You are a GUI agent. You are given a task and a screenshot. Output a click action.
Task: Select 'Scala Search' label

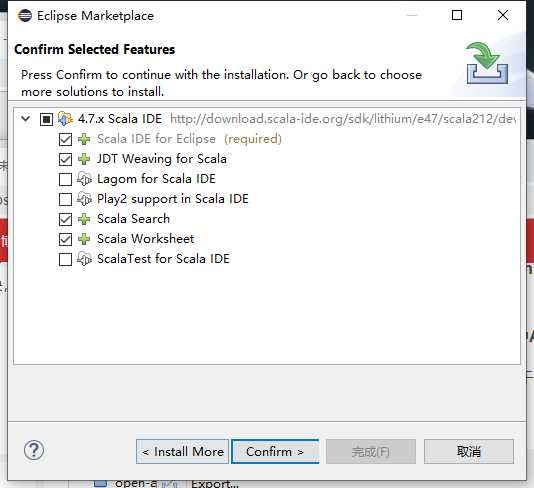pos(133,219)
